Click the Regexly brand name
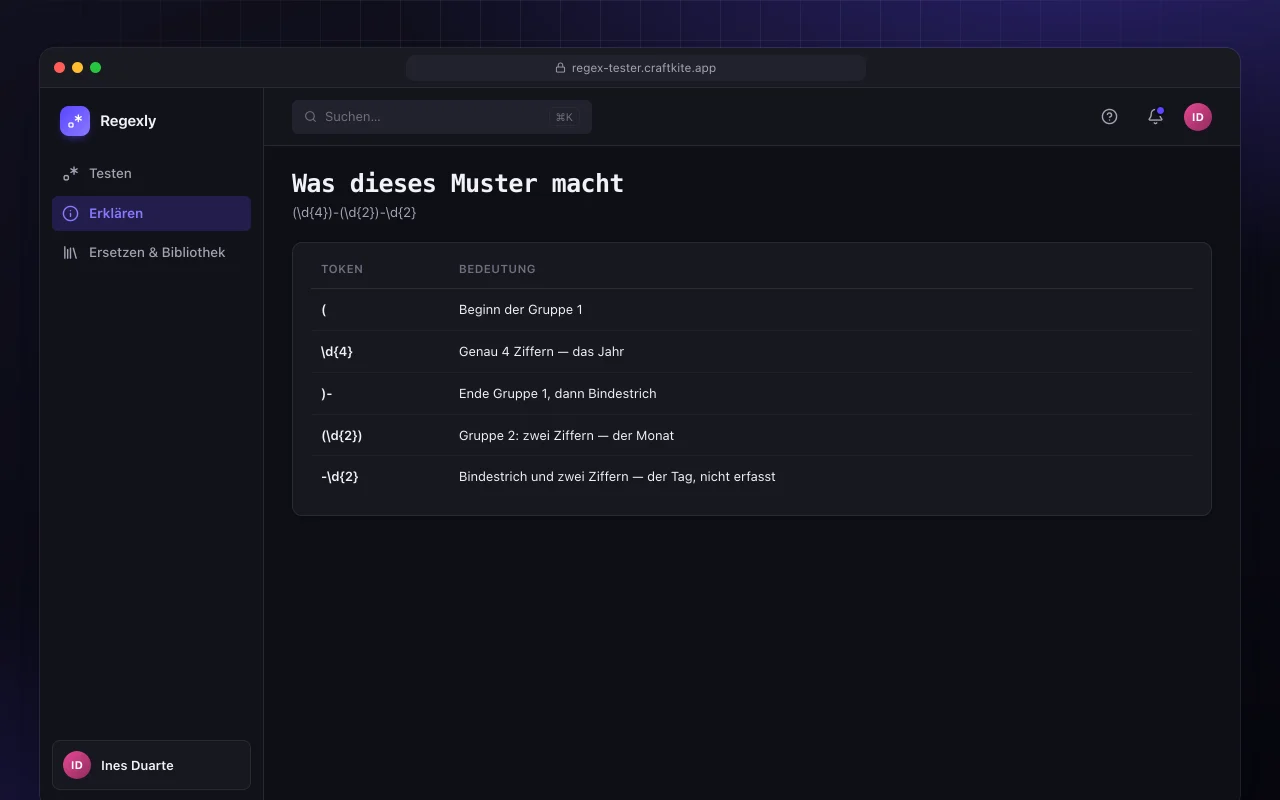 click(128, 121)
